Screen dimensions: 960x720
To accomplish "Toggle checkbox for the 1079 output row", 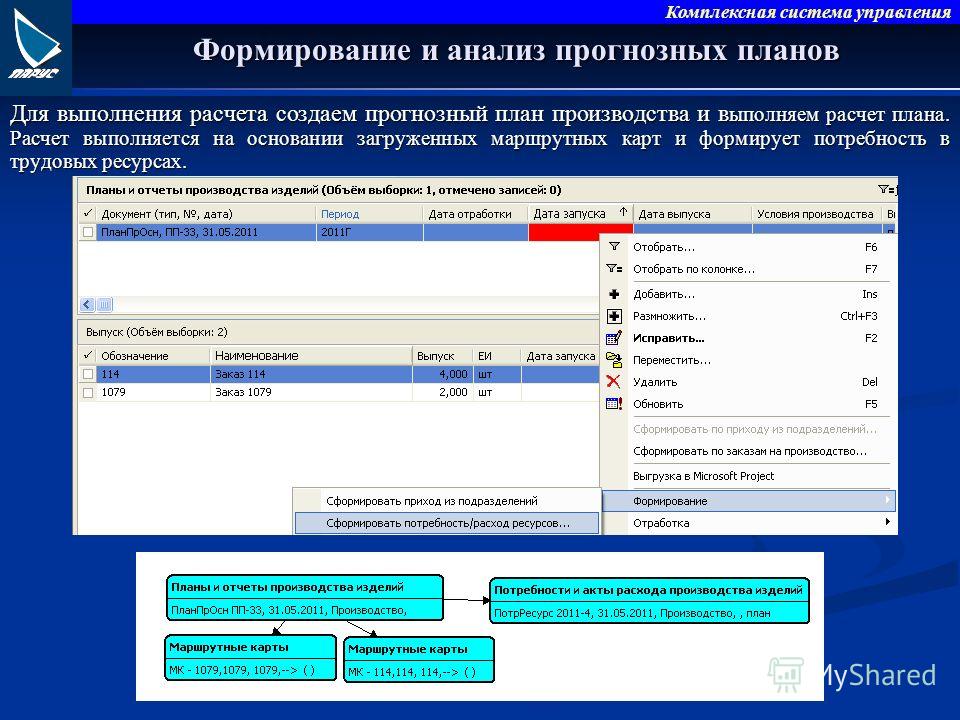I will [x=88, y=392].
